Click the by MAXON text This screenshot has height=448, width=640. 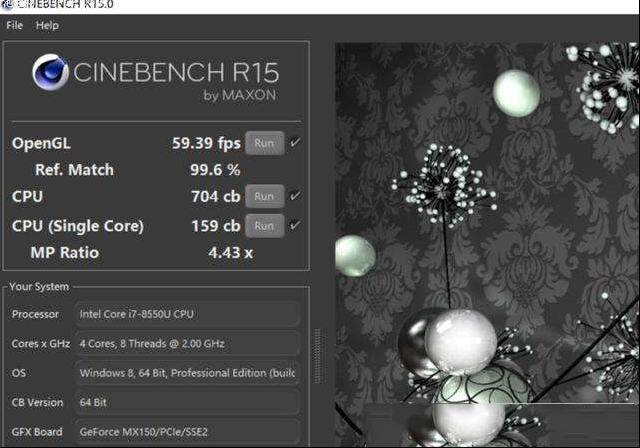(x=240, y=95)
